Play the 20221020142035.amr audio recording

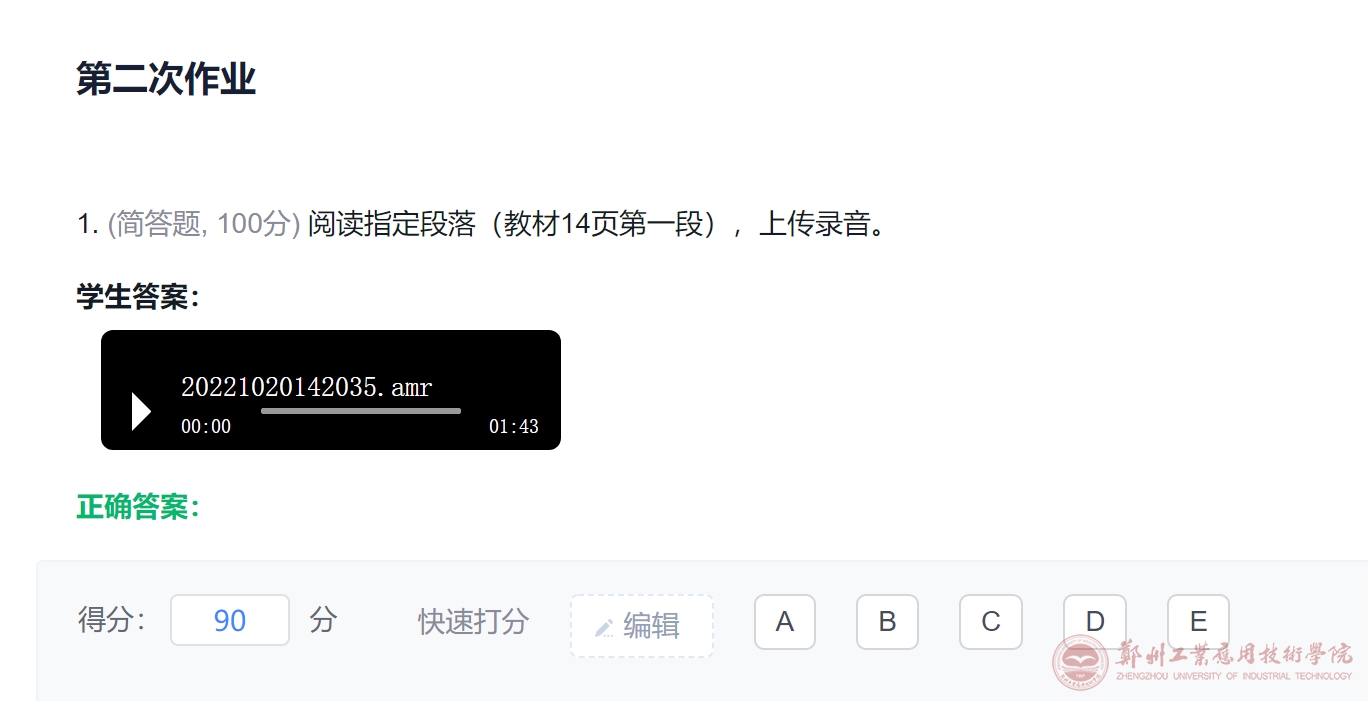pos(141,411)
